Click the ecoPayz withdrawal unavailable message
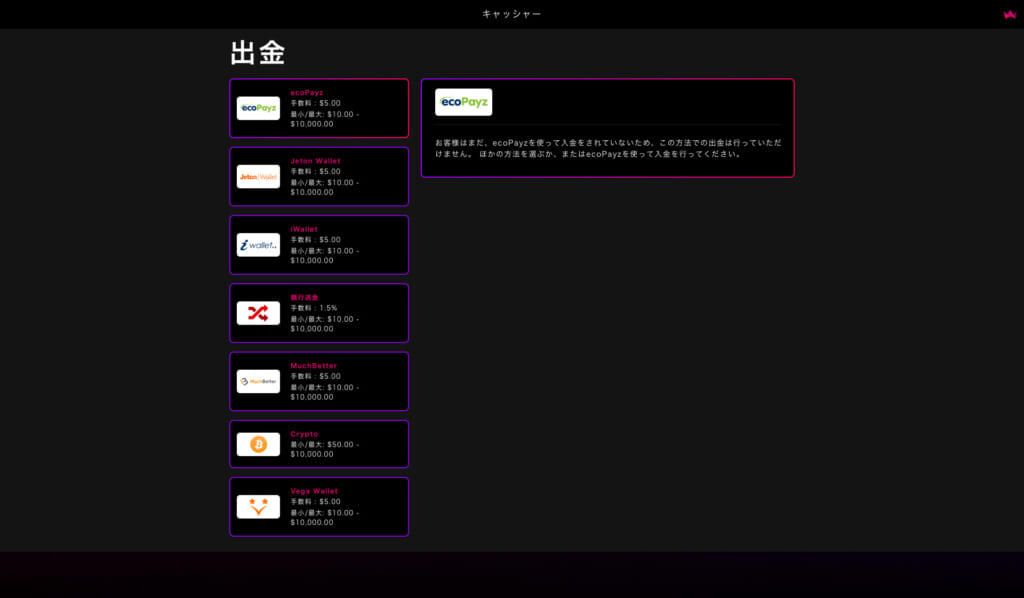The image size is (1024, 598). click(x=608, y=148)
